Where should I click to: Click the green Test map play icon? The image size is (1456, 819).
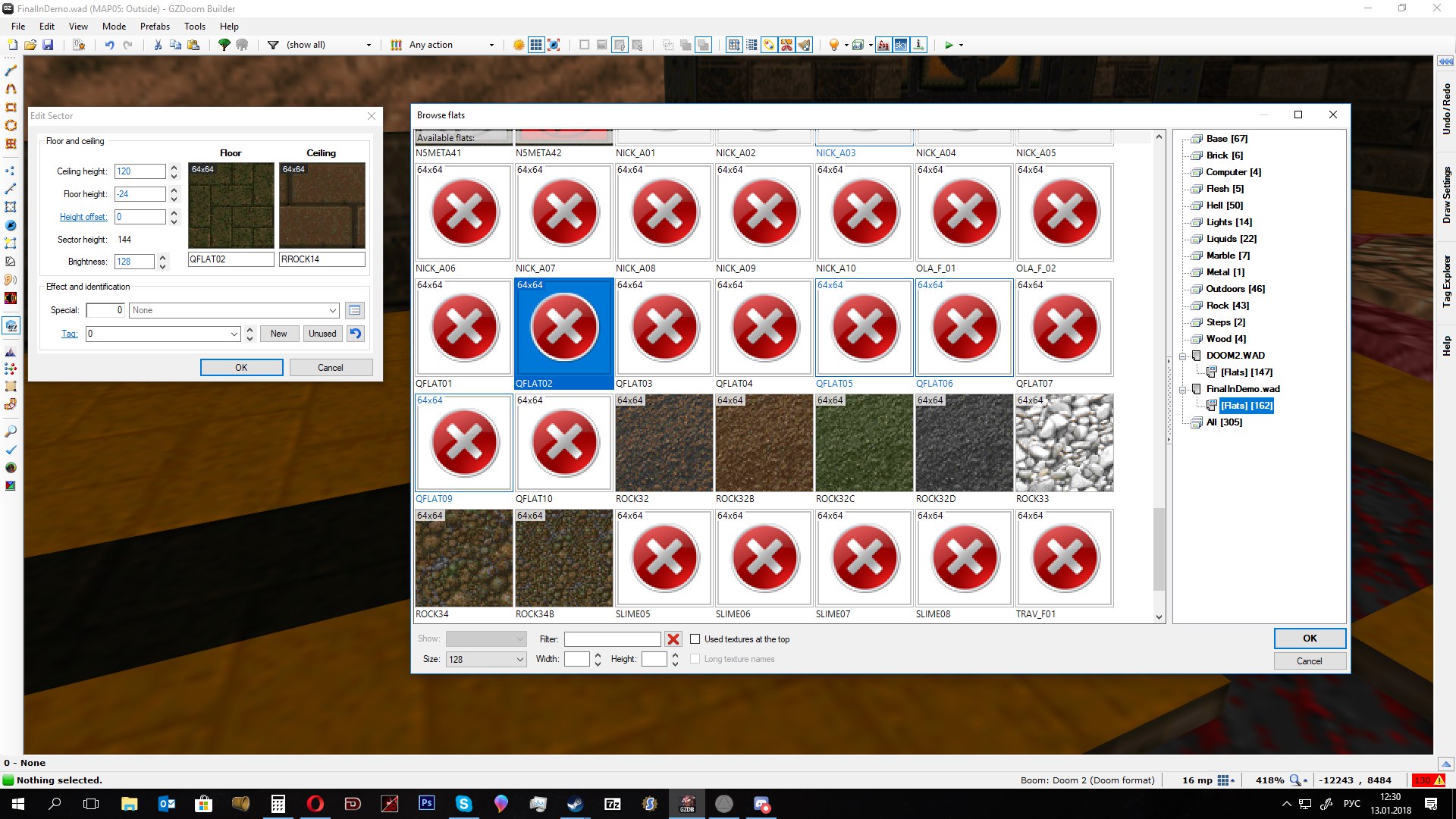pos(949,45)
